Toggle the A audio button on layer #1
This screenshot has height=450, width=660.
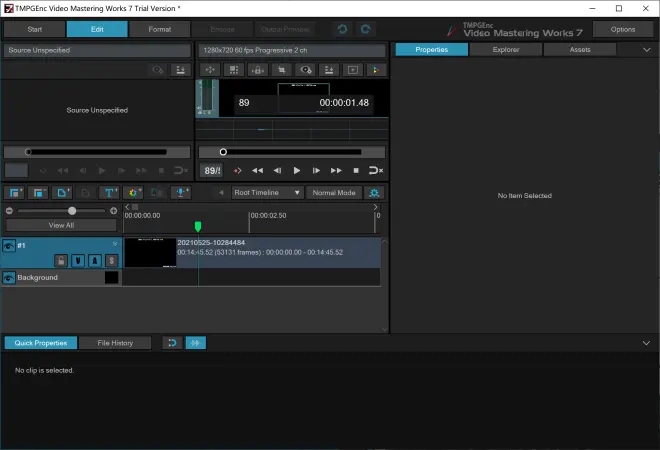click(x=95, y=261)
